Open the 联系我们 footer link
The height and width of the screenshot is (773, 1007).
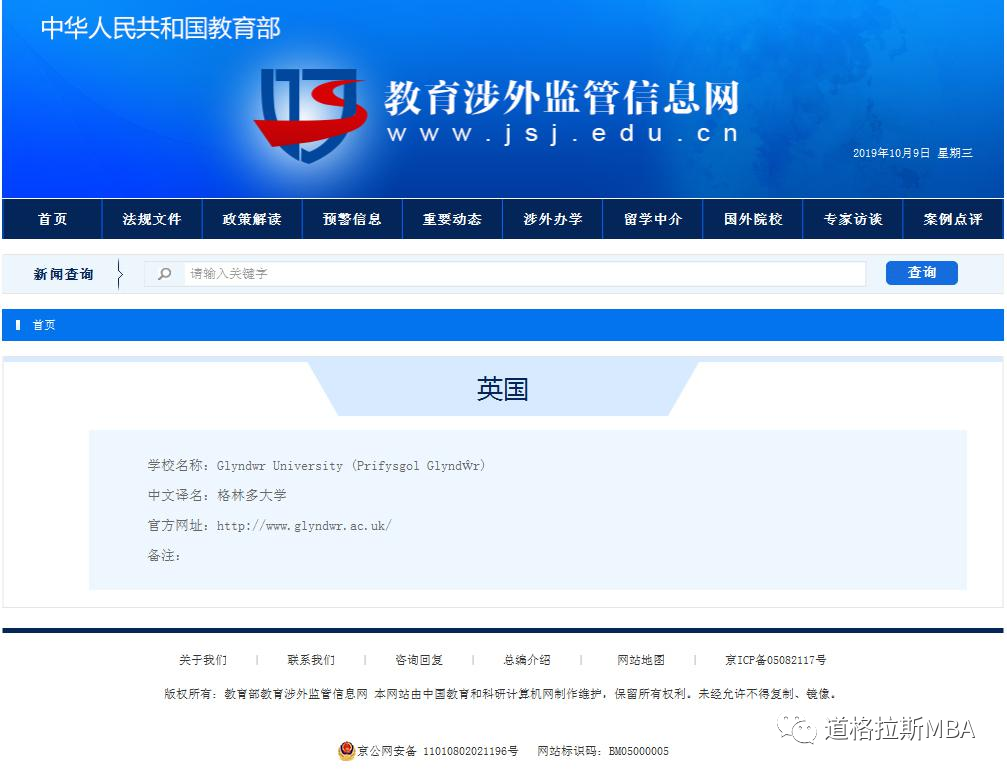point(311,660)
